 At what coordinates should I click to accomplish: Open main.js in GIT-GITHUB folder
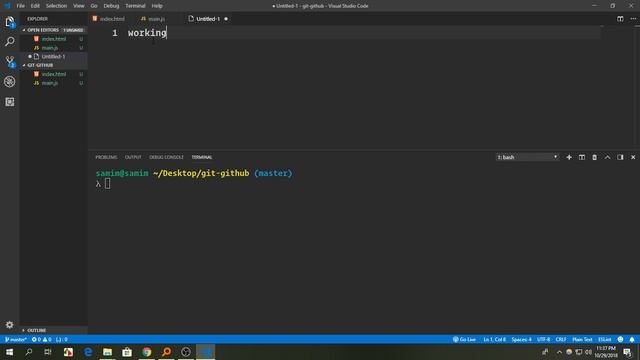53,83
